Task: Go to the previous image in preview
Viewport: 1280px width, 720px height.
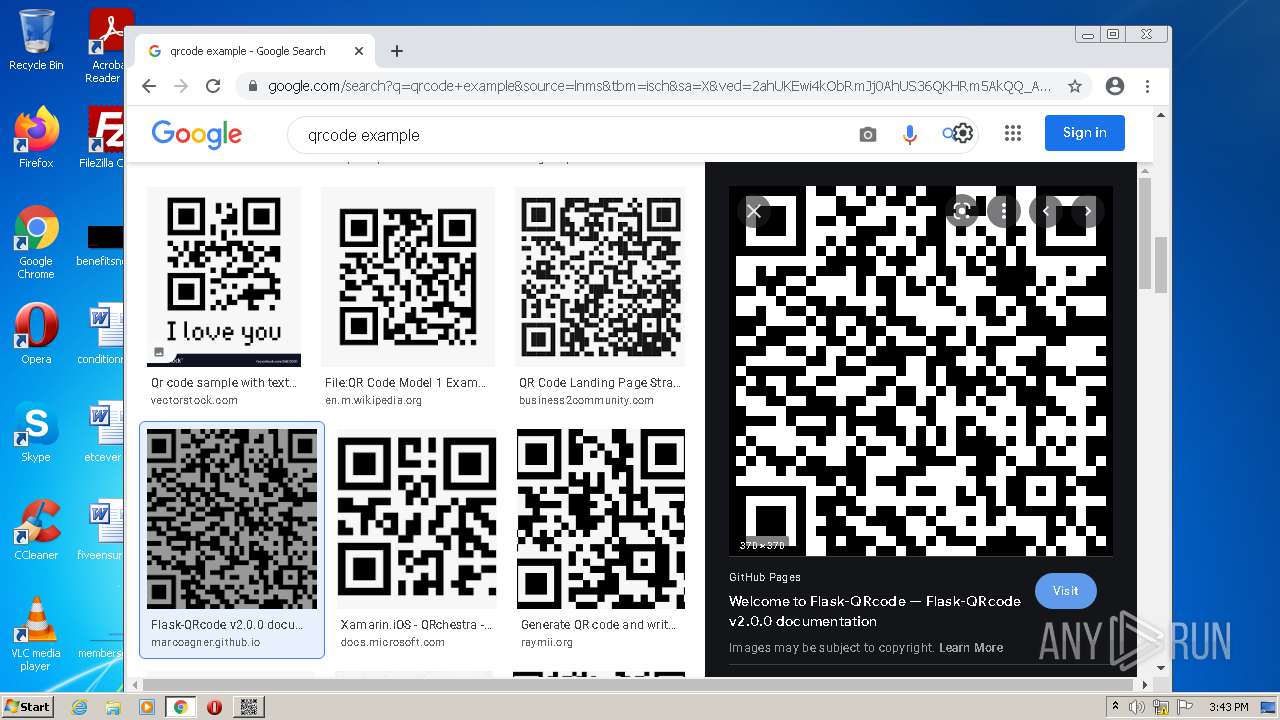Action: (x=1046, y=211)
